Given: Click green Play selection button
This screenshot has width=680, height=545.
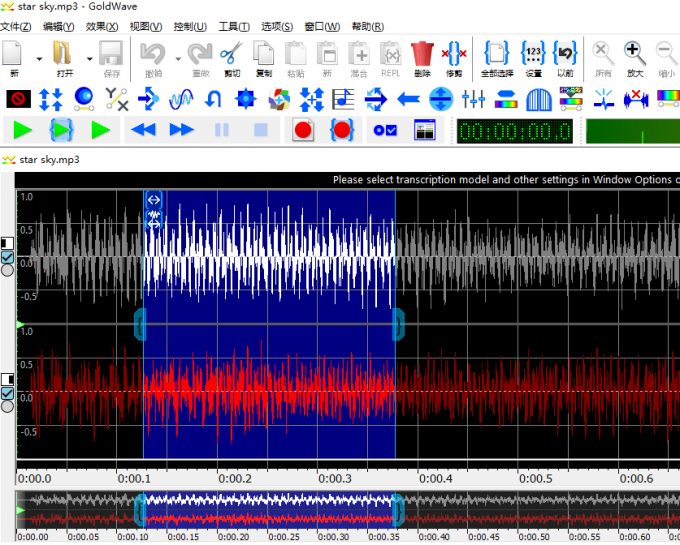Looking at the screenshot, I should [62, 130].
